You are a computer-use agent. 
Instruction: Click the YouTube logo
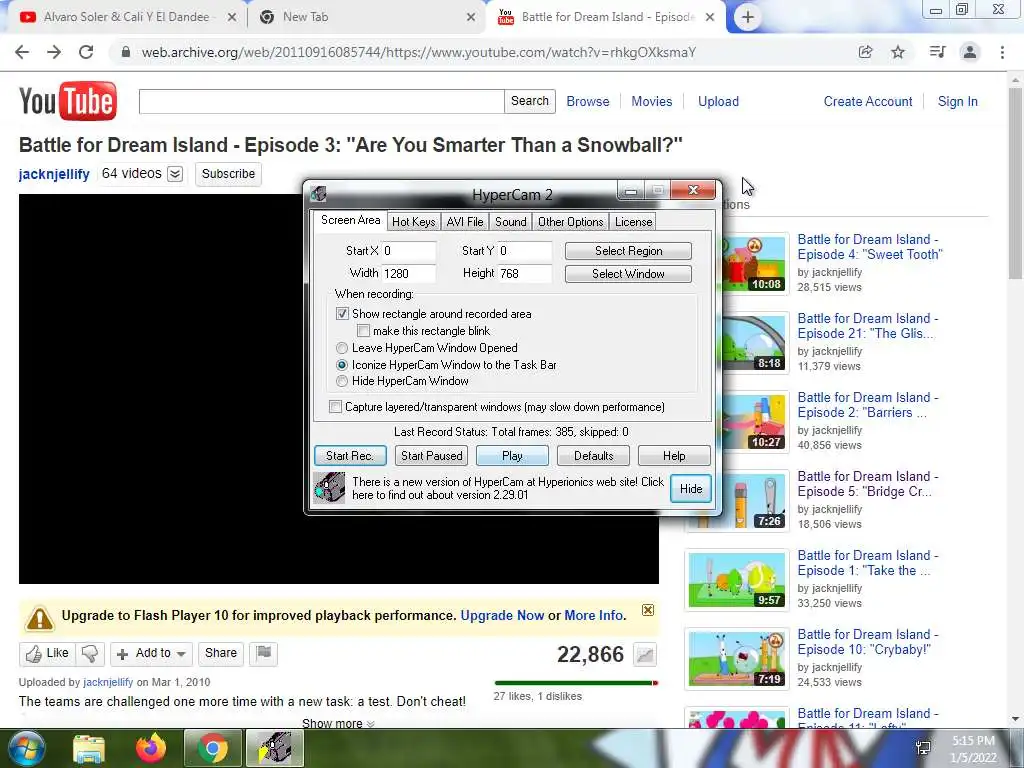[x=68, y=101]
